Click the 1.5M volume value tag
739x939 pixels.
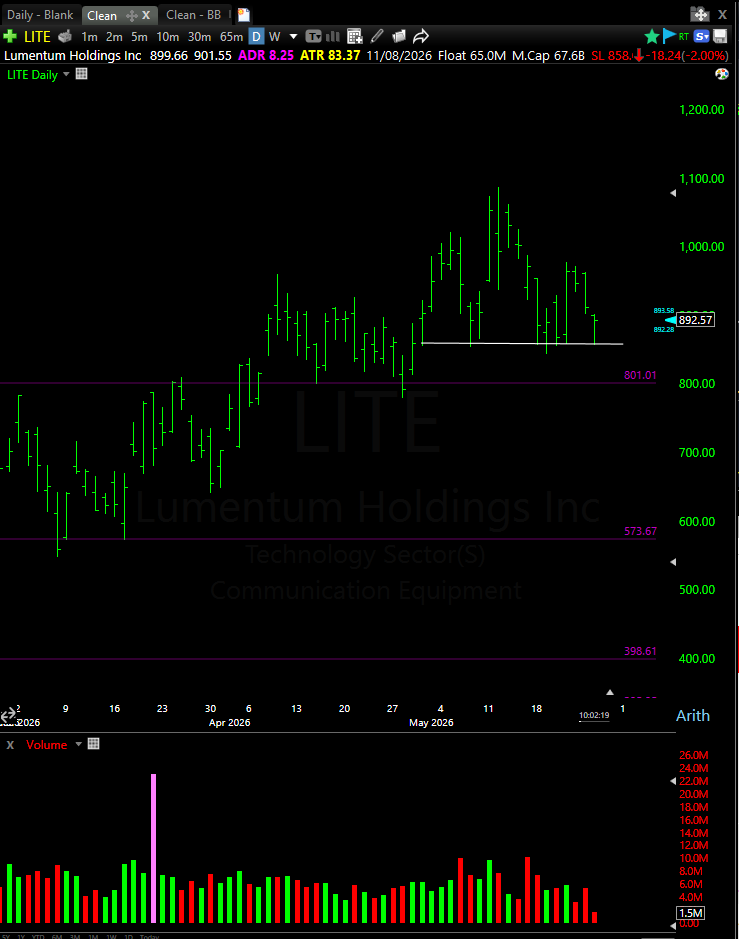[690, 913]
